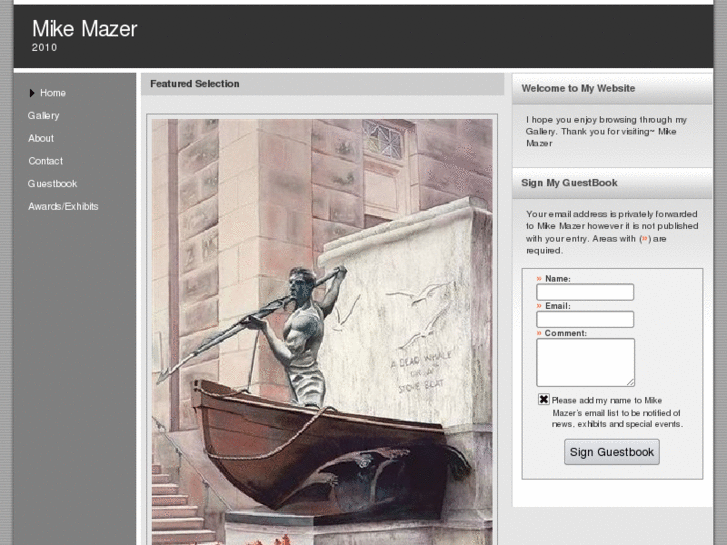Click into the Comment text area
The width and height of the screenshot is (727, 545).
tap(585, 362)
